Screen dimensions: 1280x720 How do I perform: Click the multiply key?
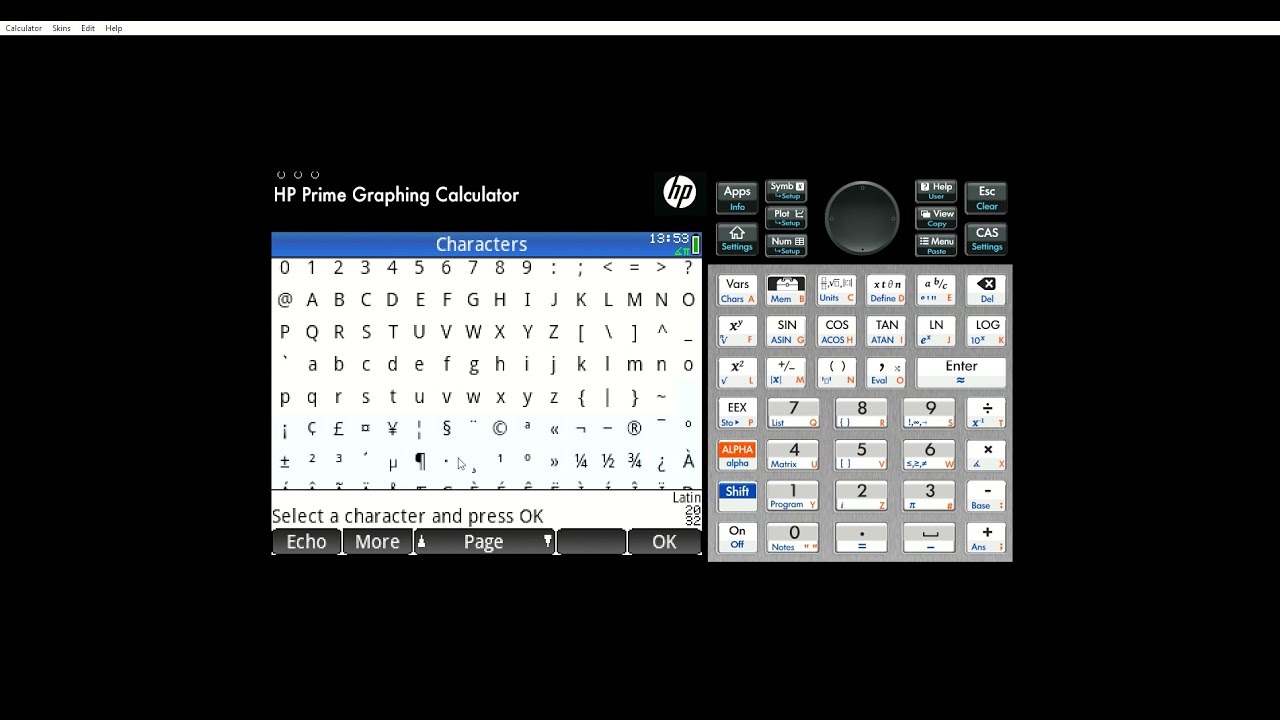point(987,455)
